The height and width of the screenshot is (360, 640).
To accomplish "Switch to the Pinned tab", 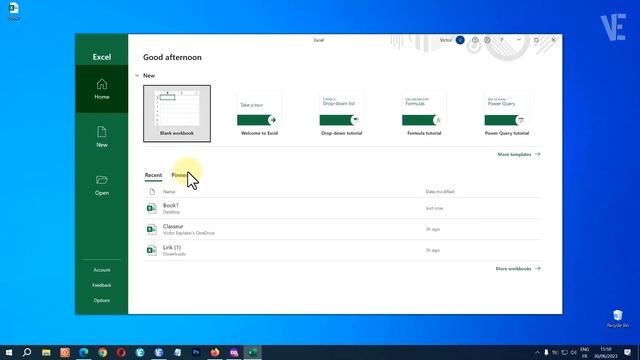I will click(180, 175).
